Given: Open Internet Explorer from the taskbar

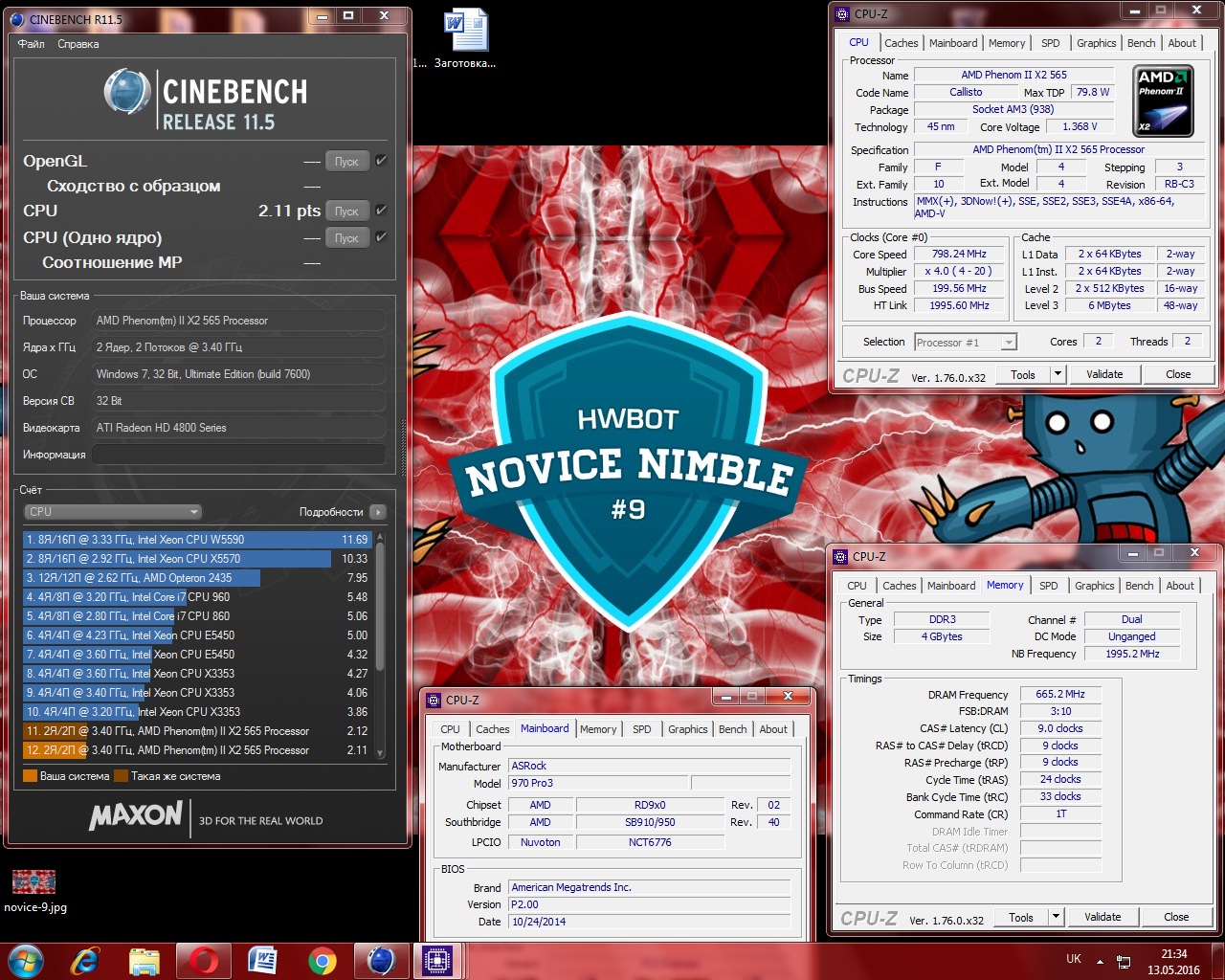Looking at the screenshot, I should 85,960.
